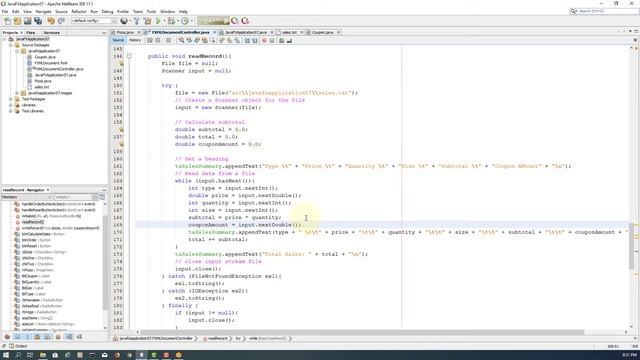
Task: Click the Build Project hammer icon
Action: point(137,21)
